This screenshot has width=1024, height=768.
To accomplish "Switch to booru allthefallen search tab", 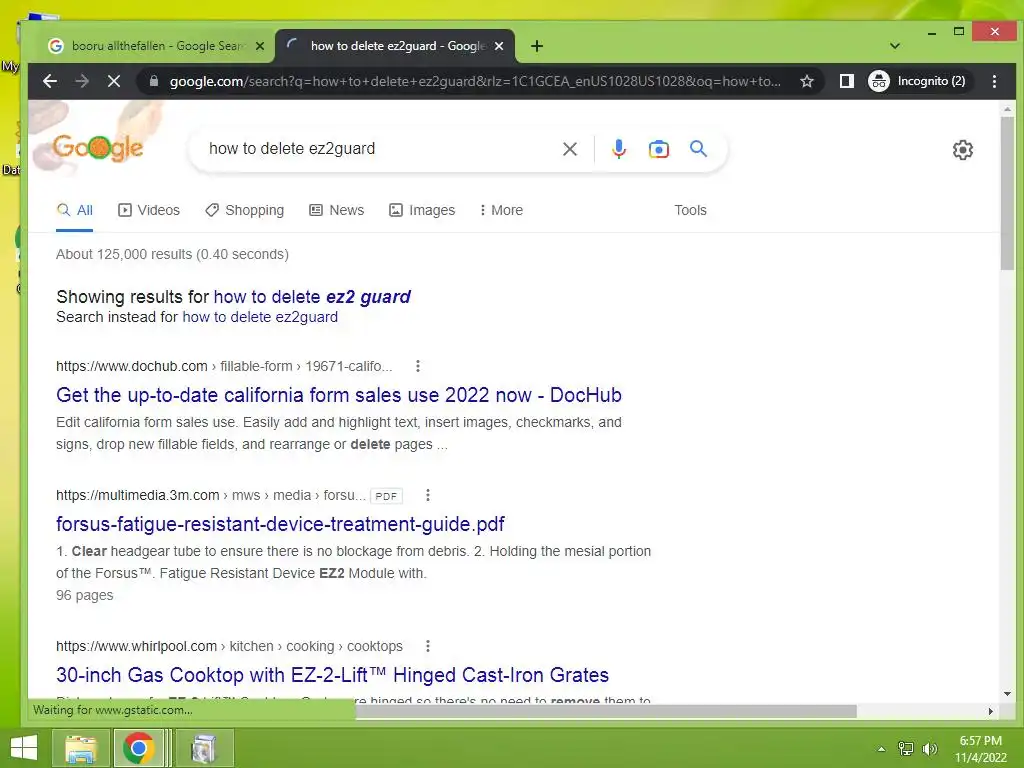I will coord(157,46).
